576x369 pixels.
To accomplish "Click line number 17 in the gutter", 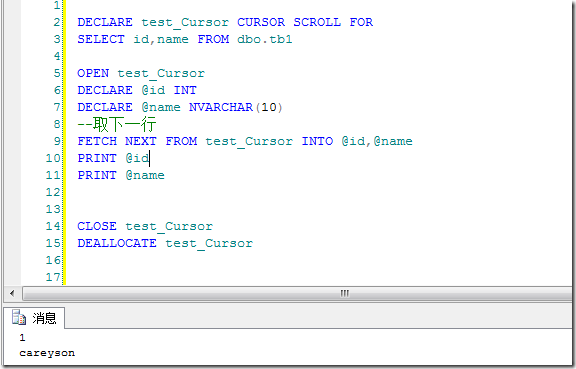I will tap(53, 277).
